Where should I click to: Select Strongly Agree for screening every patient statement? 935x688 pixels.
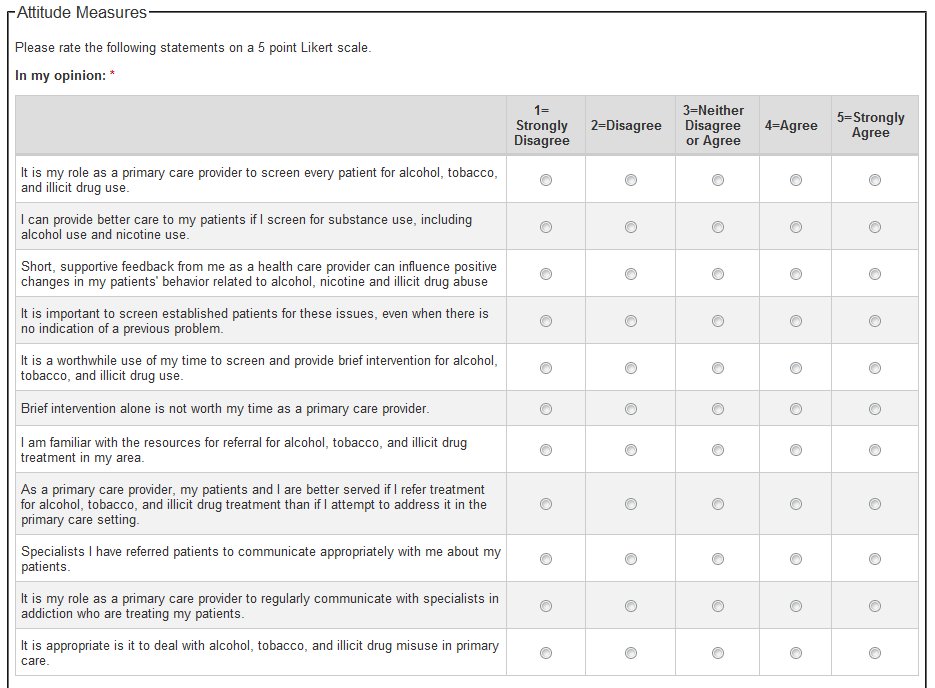(875, 180)
